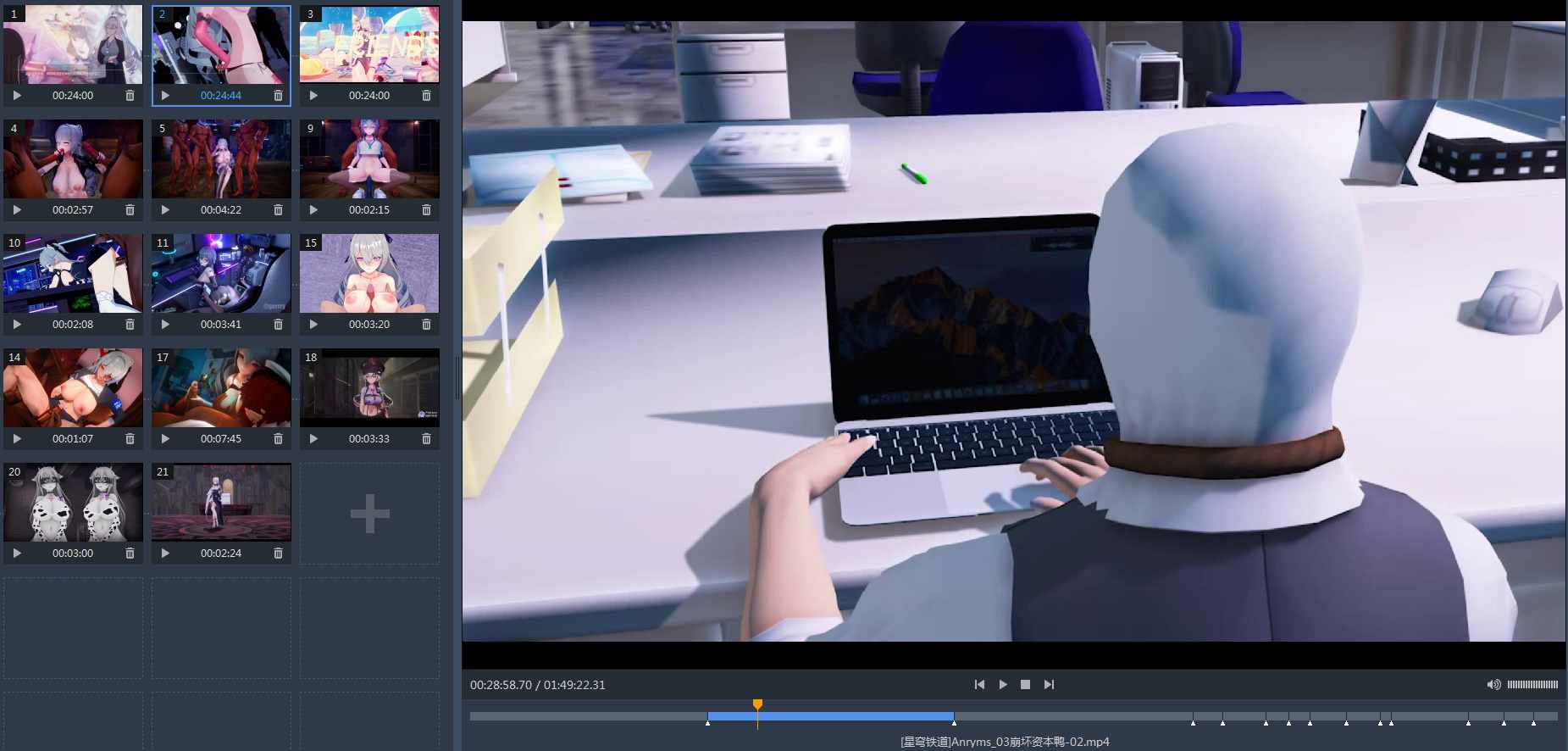Select clip 21 thumbnail
1568x751 pixels.
click(221, 503)
